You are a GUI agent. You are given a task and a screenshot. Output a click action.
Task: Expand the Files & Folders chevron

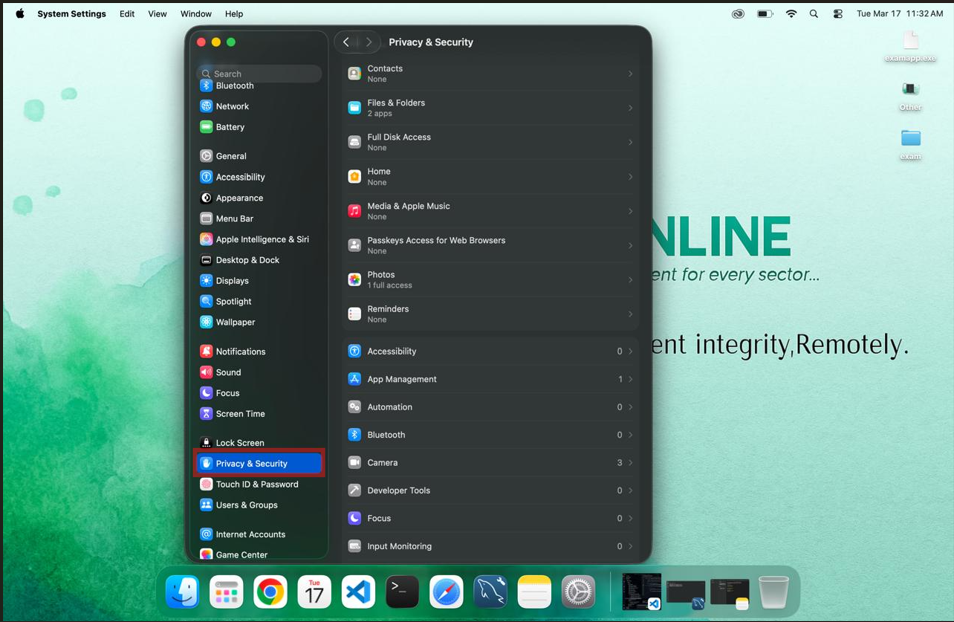pyautogui.click(x=630, y=108)
